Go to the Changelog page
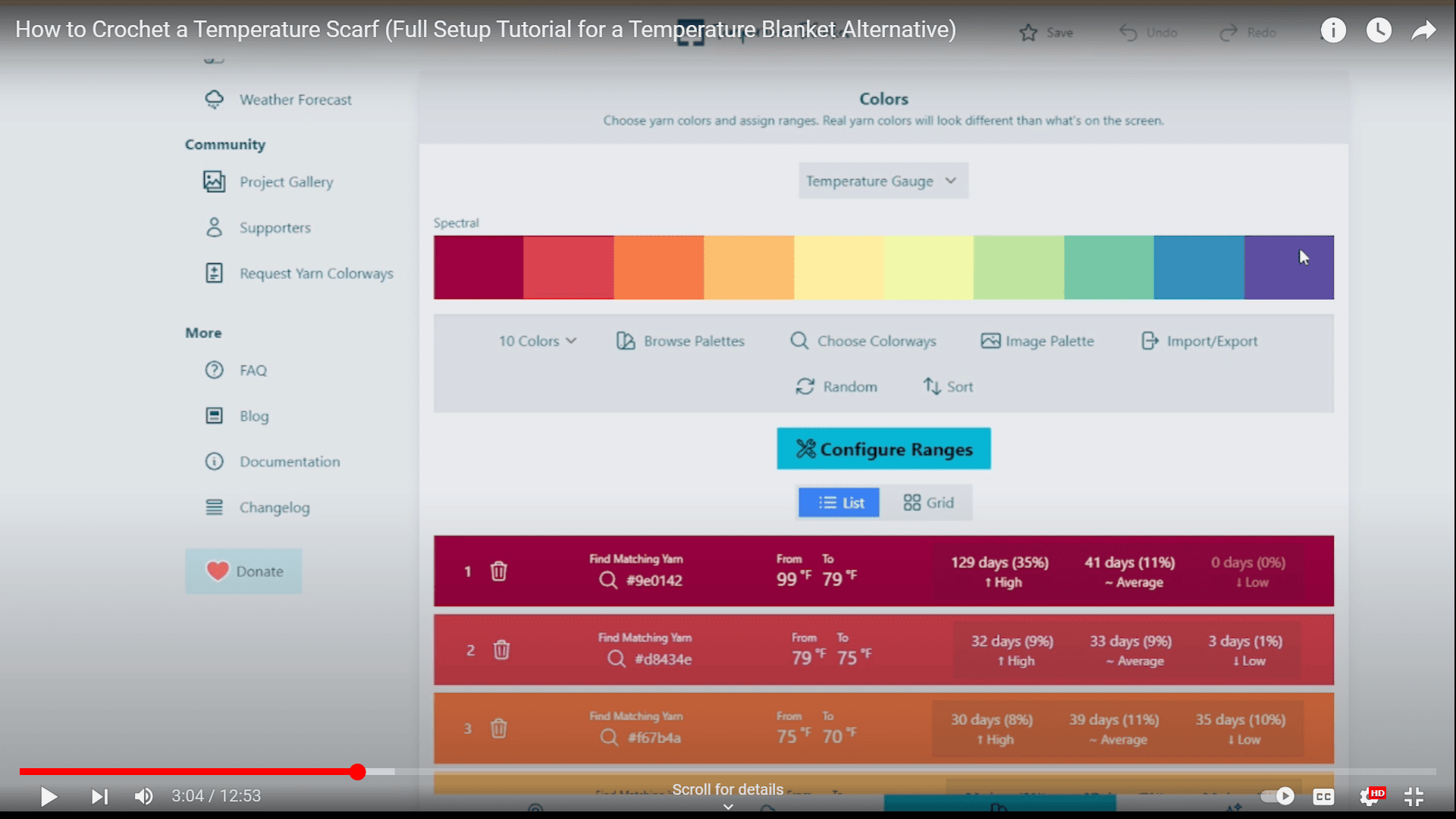 pyautogui.click(x=274, y=507)
